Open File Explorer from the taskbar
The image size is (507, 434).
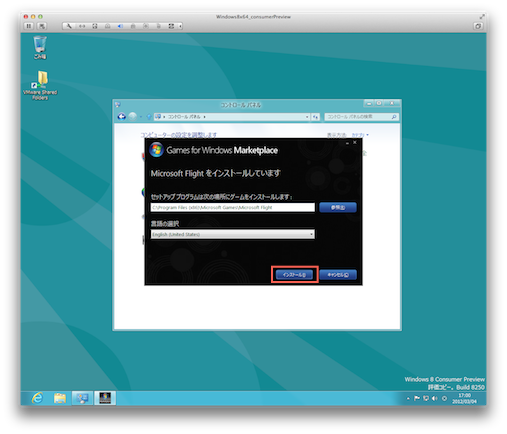click(60, 398)
